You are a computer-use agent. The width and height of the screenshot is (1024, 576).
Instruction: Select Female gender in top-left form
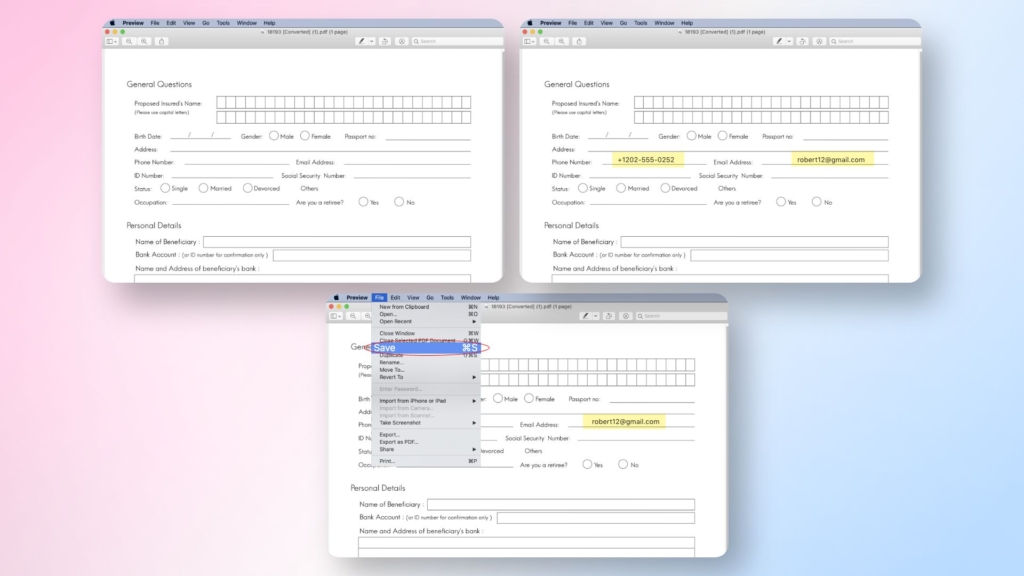tap(305, 136)
